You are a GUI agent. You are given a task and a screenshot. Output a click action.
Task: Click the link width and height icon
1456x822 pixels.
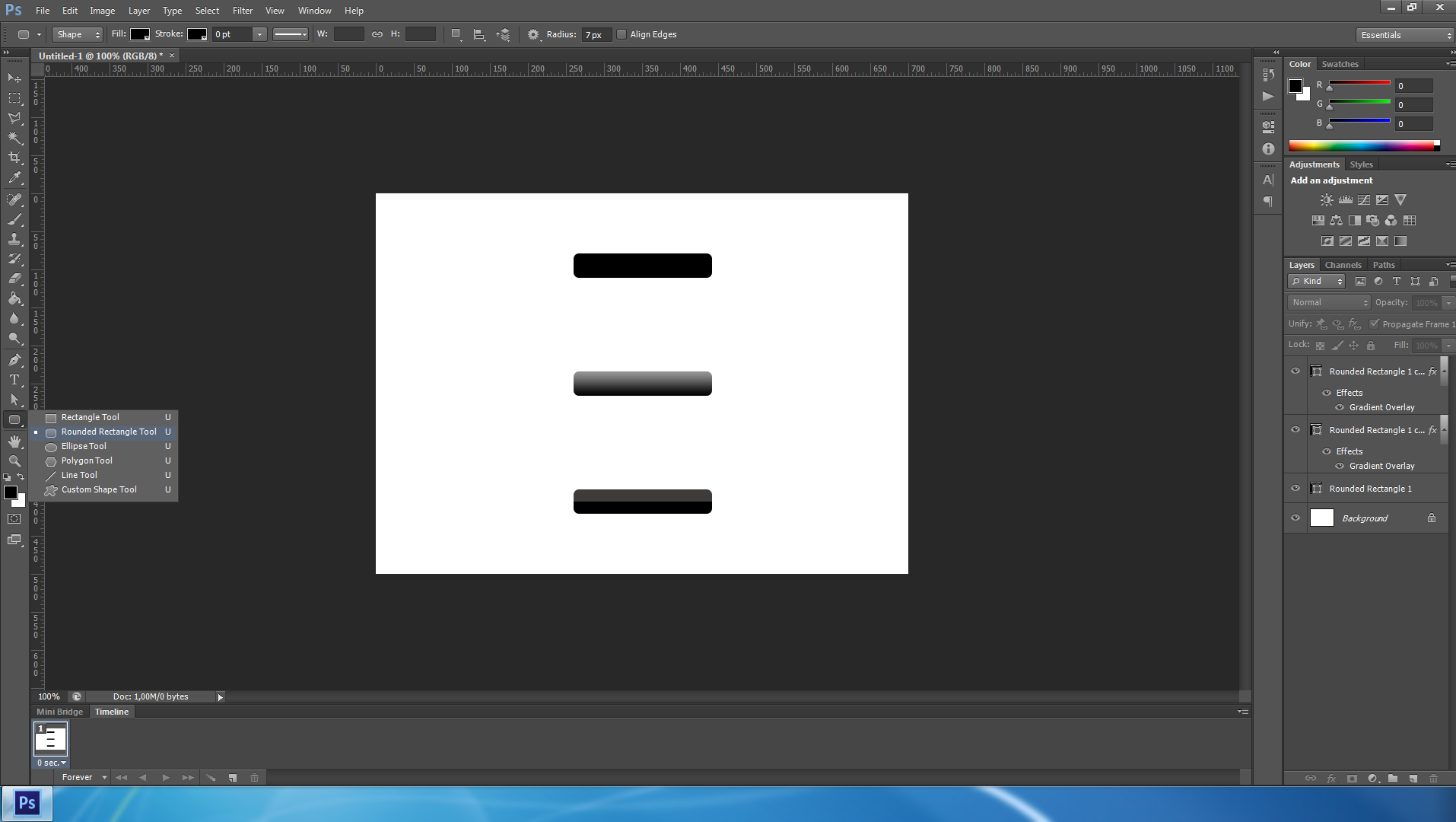(377, 34)
